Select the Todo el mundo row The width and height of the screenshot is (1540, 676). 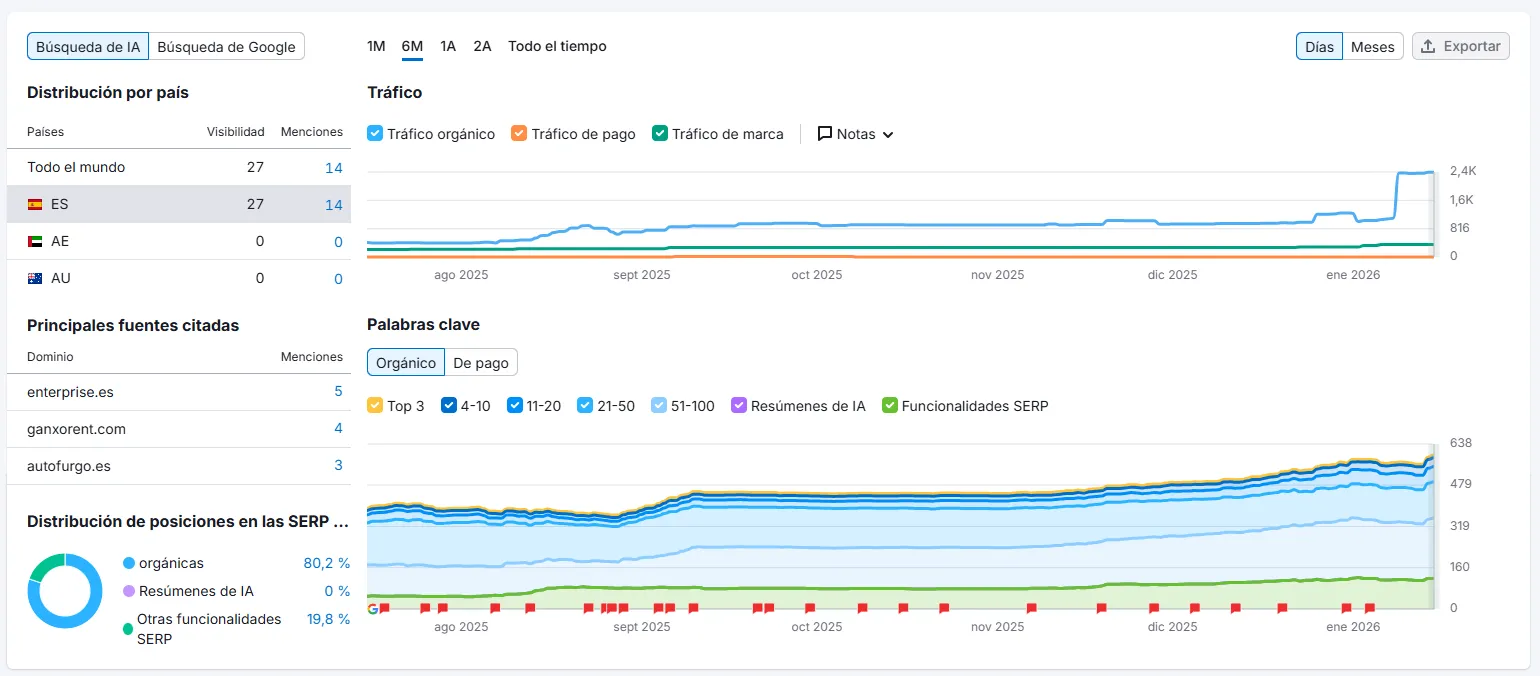179,167
